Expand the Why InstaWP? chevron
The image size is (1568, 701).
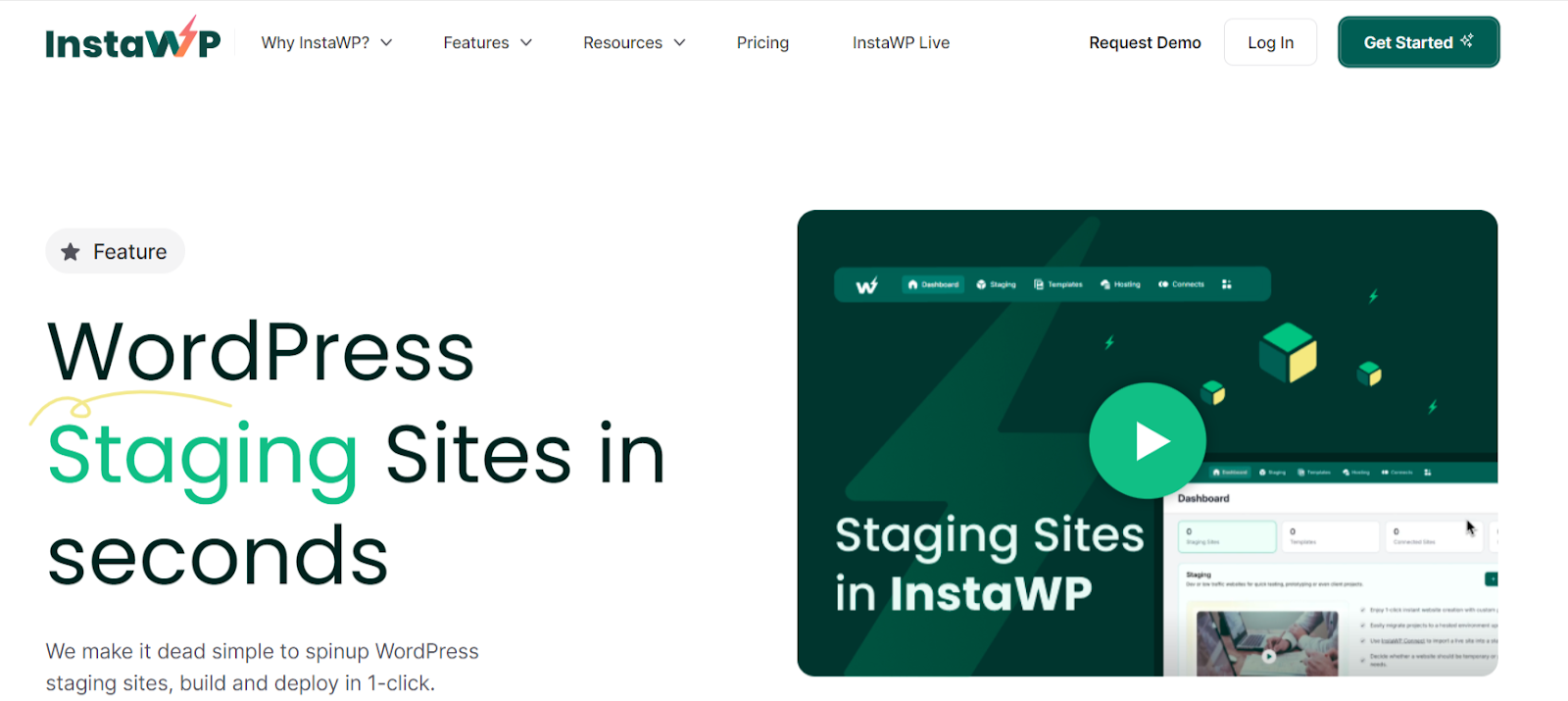pos(386,43)
